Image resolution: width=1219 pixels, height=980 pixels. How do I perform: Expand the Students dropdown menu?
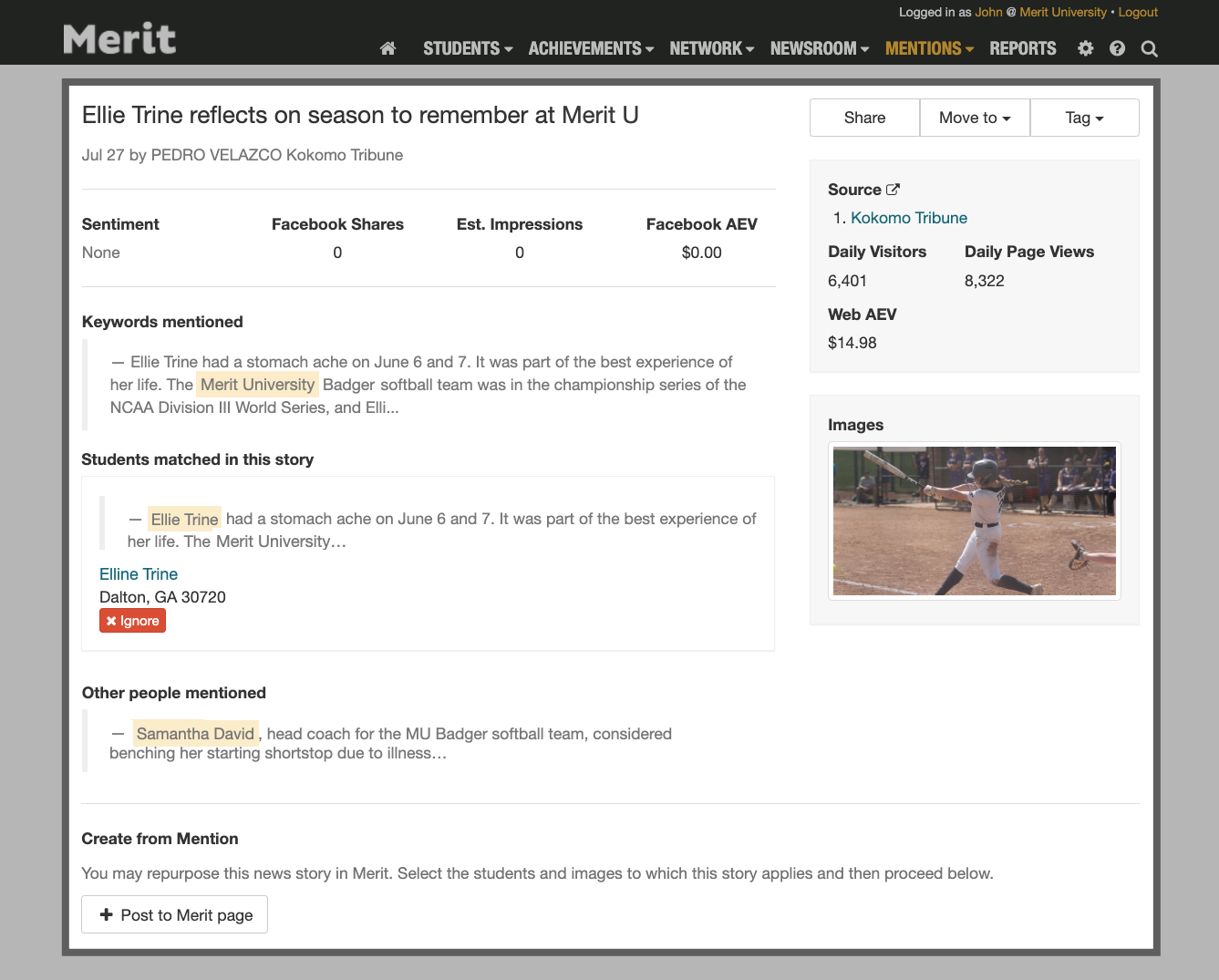468,49
